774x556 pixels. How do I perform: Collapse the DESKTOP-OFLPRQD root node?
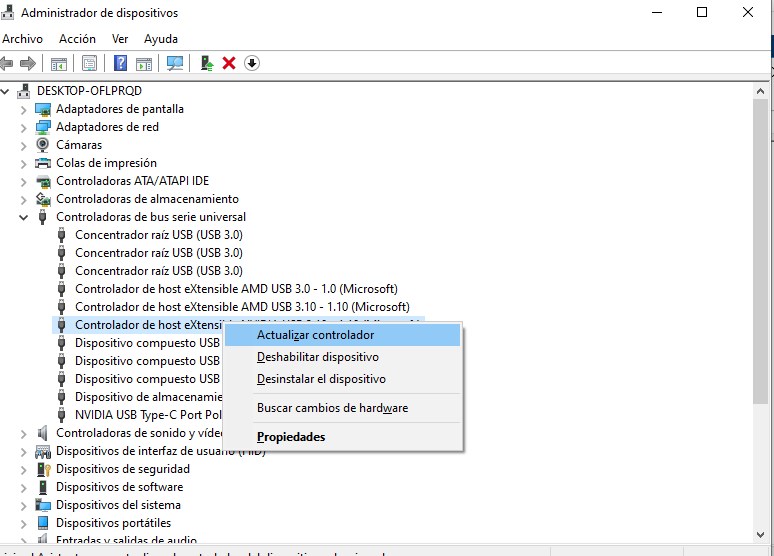(5, 91)
